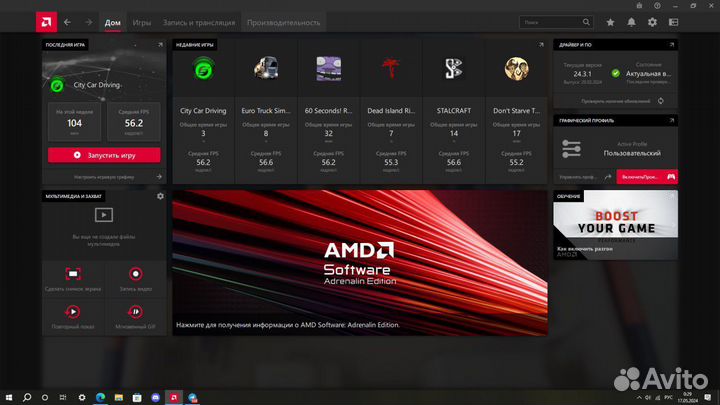Open Управлять проф... link
Viewport: 720px width, 405px height.
(x=585, y=177)
